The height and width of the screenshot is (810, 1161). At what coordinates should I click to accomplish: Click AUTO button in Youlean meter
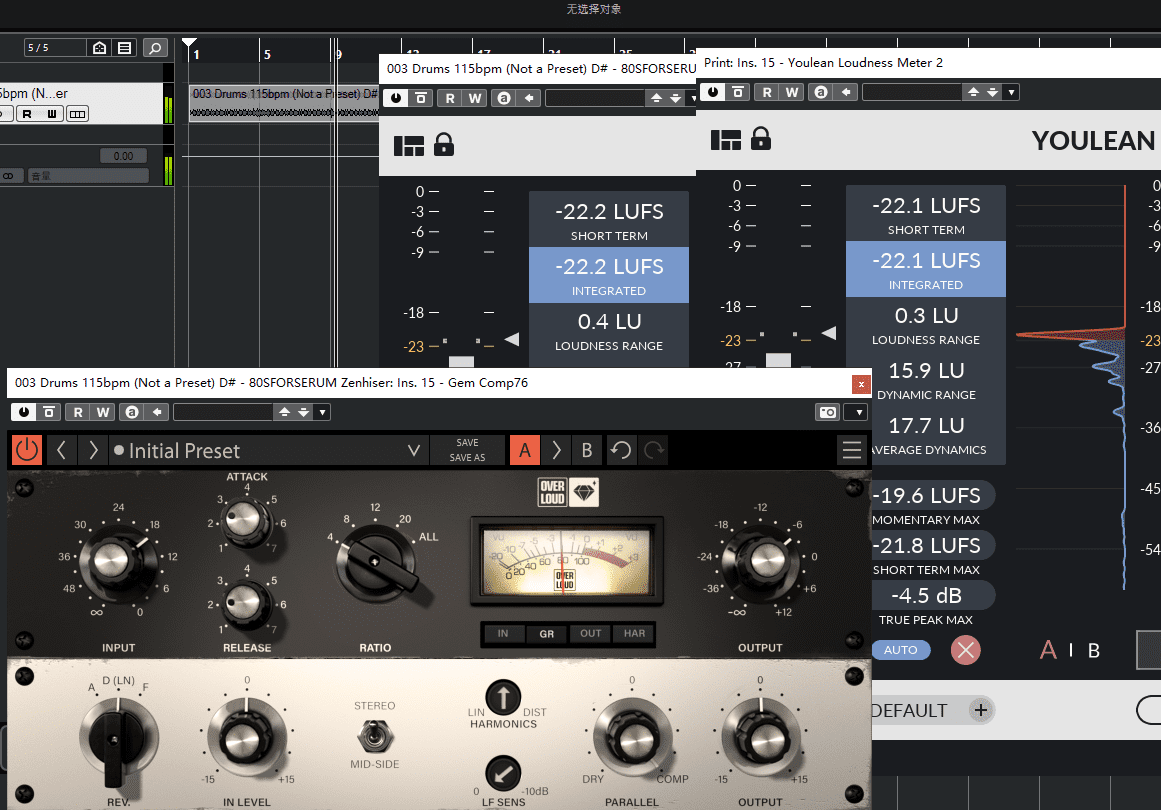tap(900, 650)
